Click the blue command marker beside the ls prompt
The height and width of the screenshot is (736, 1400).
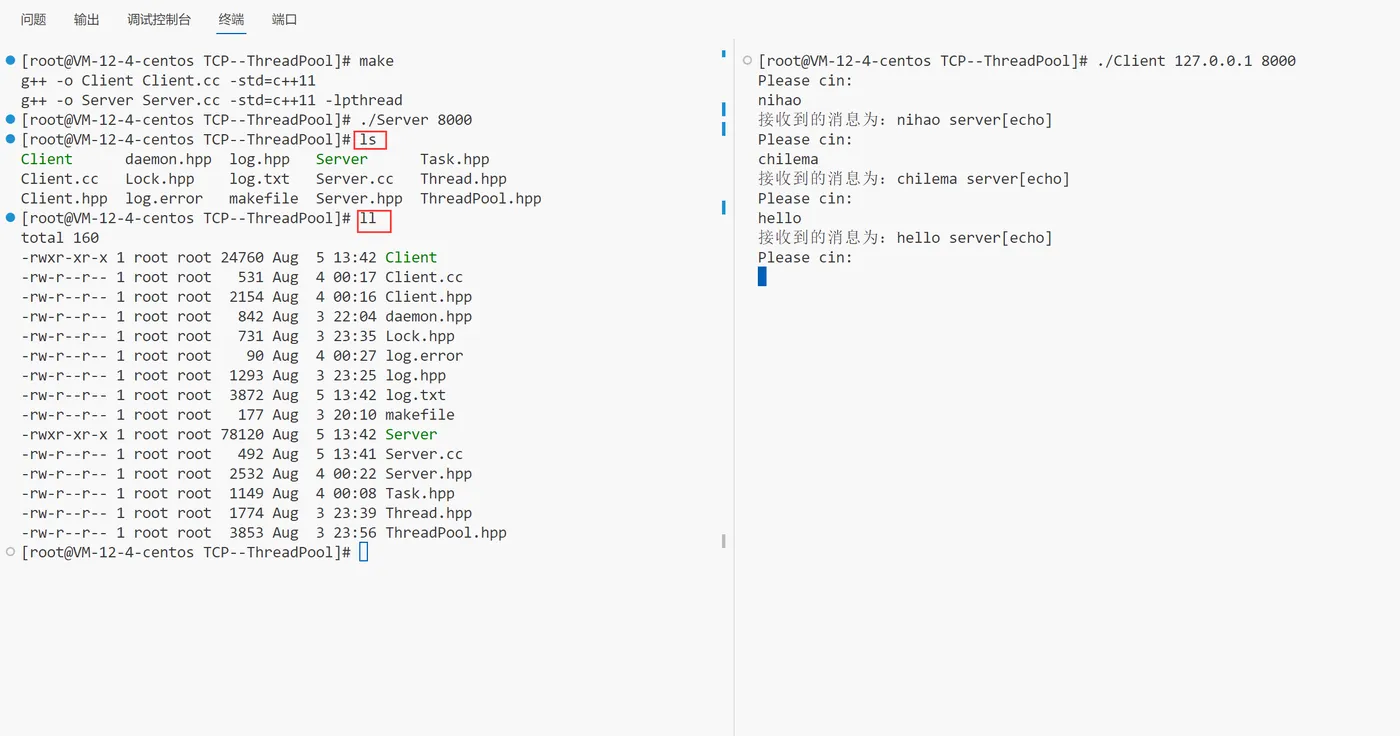[x=10, y=139]
